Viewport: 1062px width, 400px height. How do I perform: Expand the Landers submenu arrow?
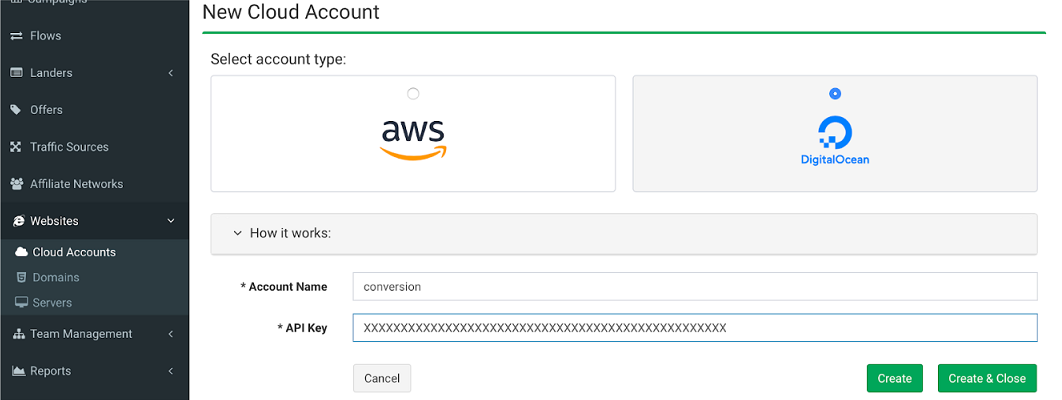point(171,73)
